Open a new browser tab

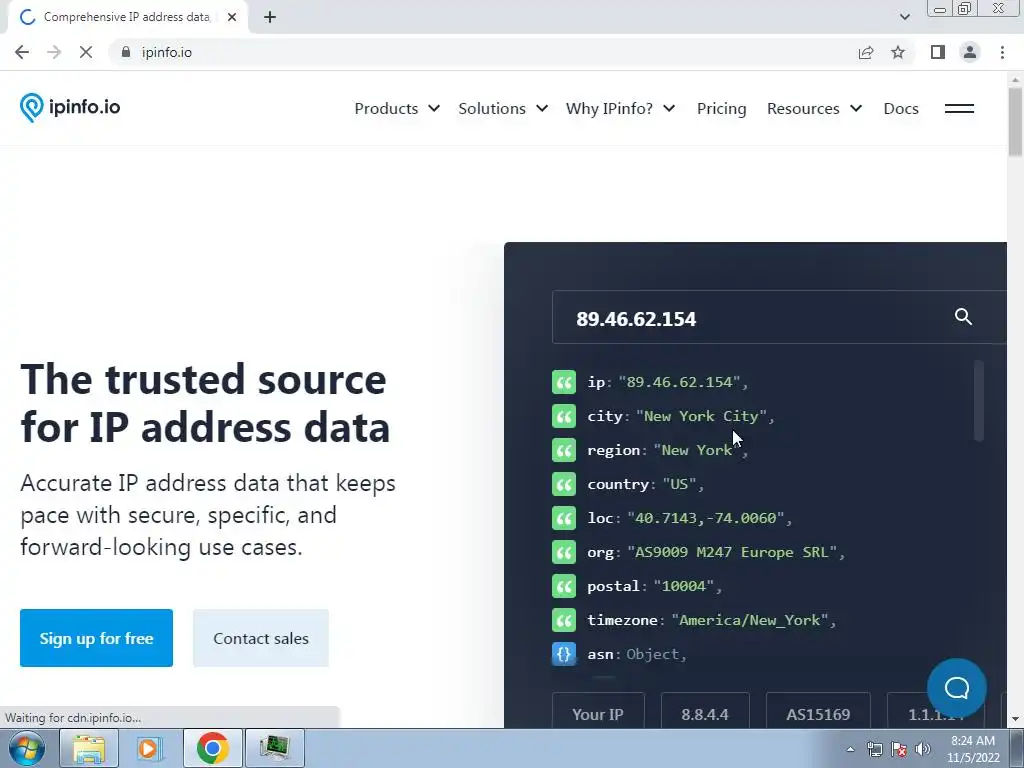tap(270, 18)
